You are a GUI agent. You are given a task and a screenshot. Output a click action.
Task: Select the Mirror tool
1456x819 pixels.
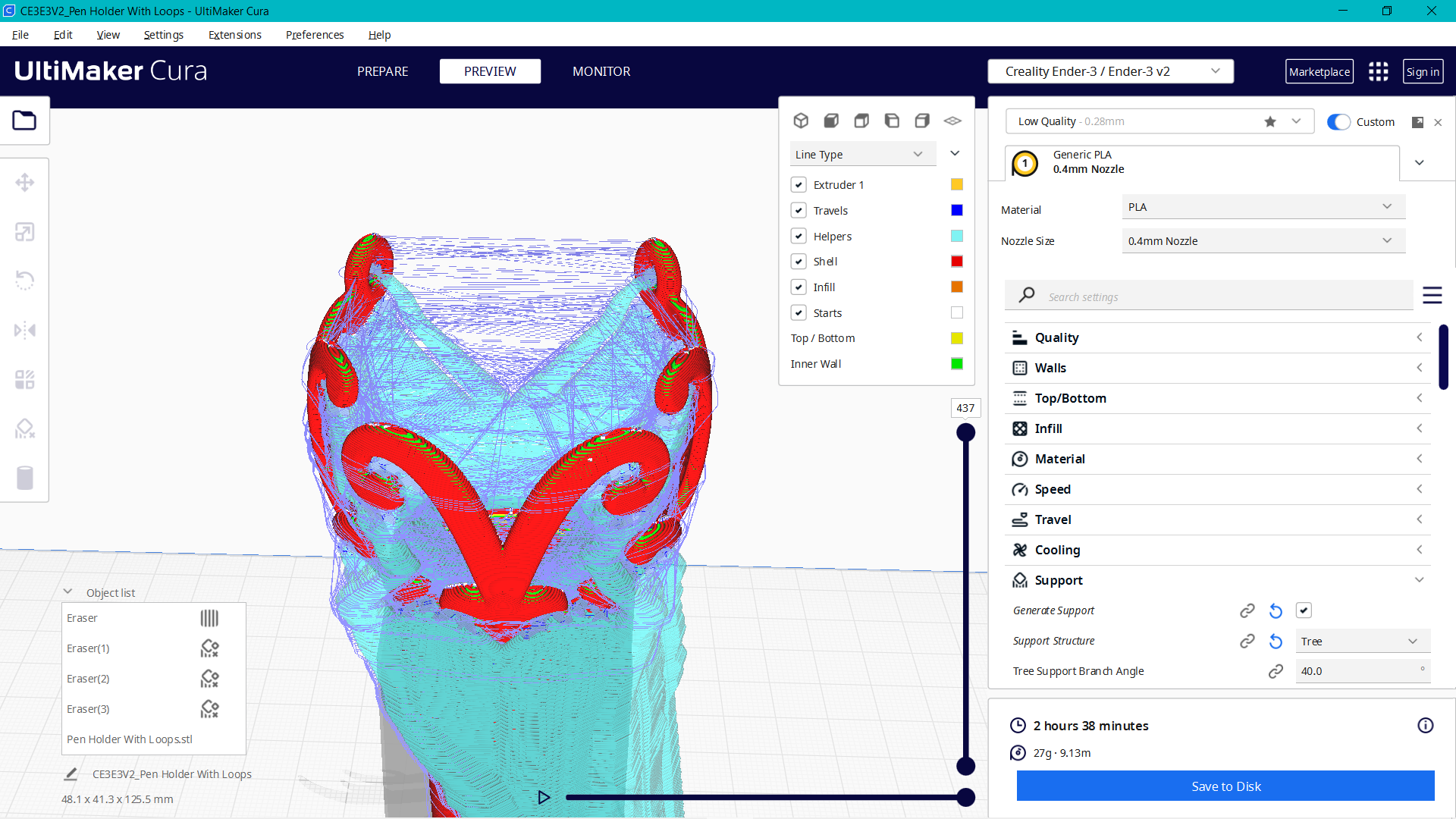click(x=24, y=330)
